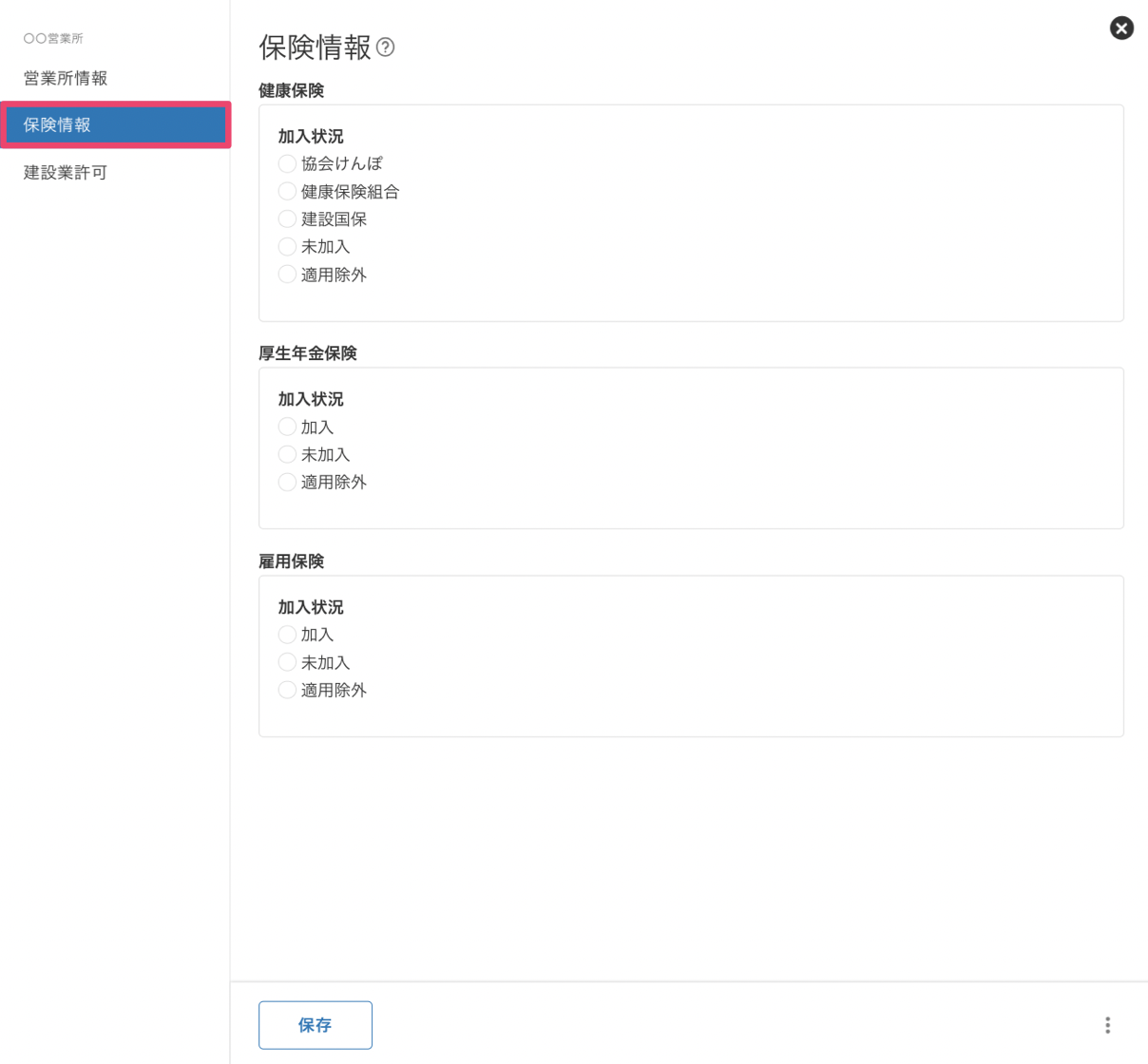Select the highlighted 保険情報 sidebar item
The image size is (1148, 1064).
click(x=114, y=124)
